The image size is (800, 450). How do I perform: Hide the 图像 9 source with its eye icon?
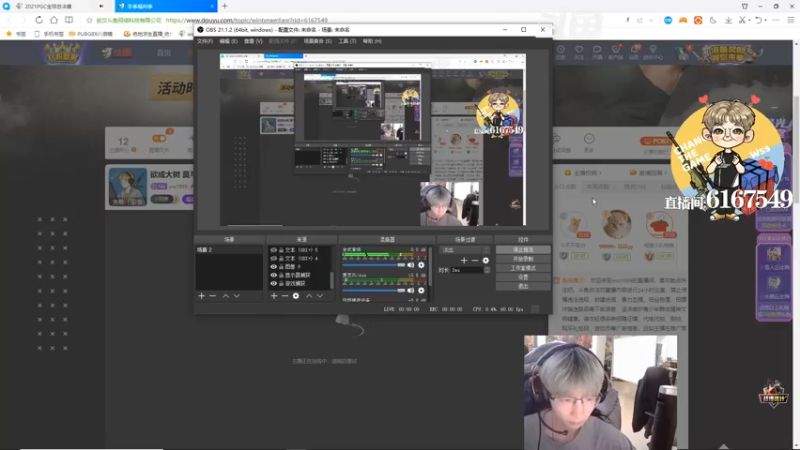pyautogui.click(x=273, y=267)
